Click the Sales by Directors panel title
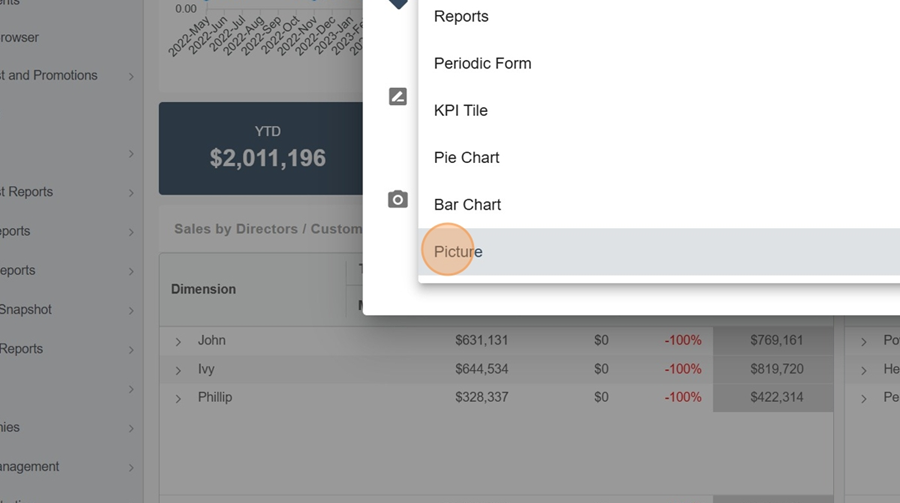Viewport: 900px width, 503px height. [267, 229]
